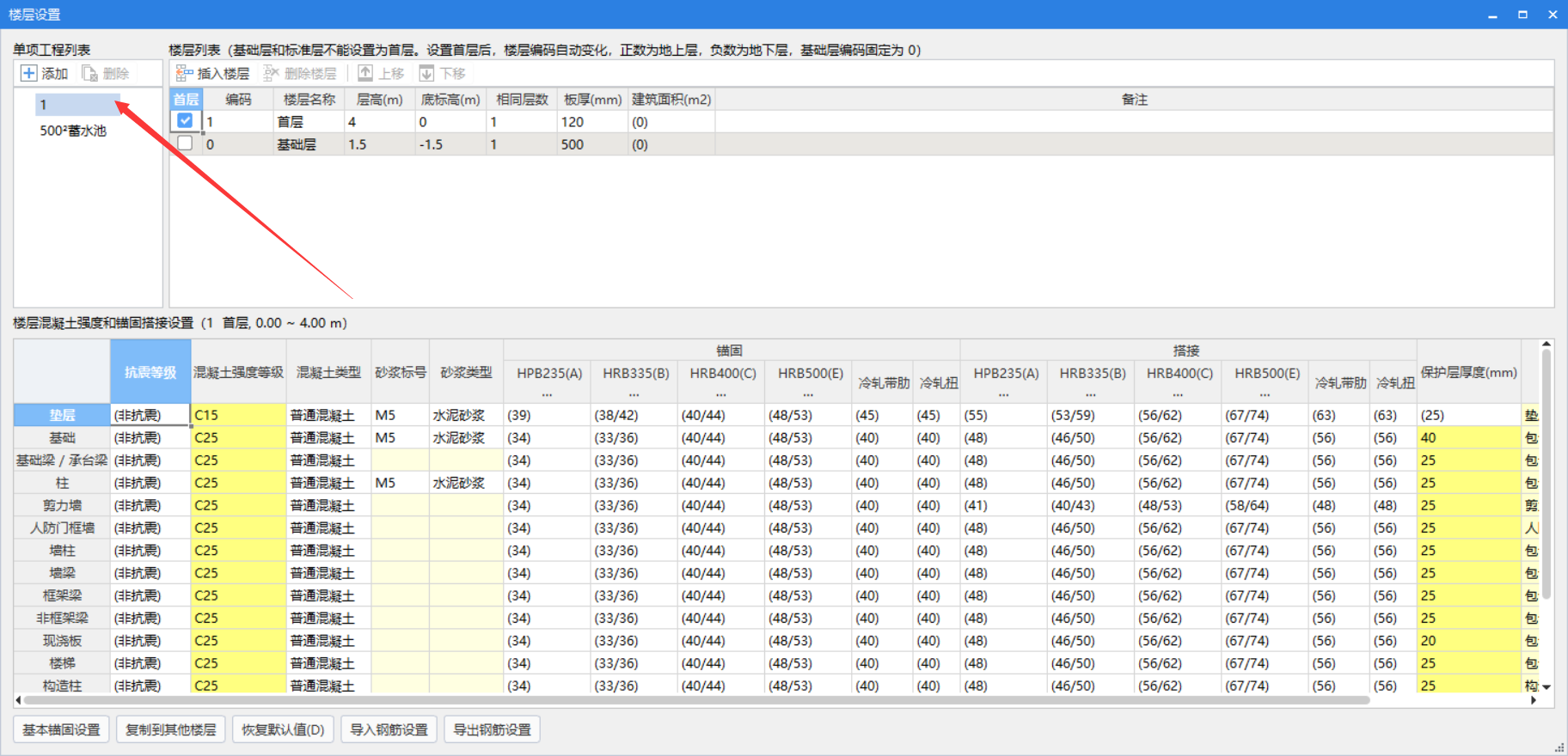Open the 基本锚固设置 button
Screen dimensions: 1568x756
61,729
